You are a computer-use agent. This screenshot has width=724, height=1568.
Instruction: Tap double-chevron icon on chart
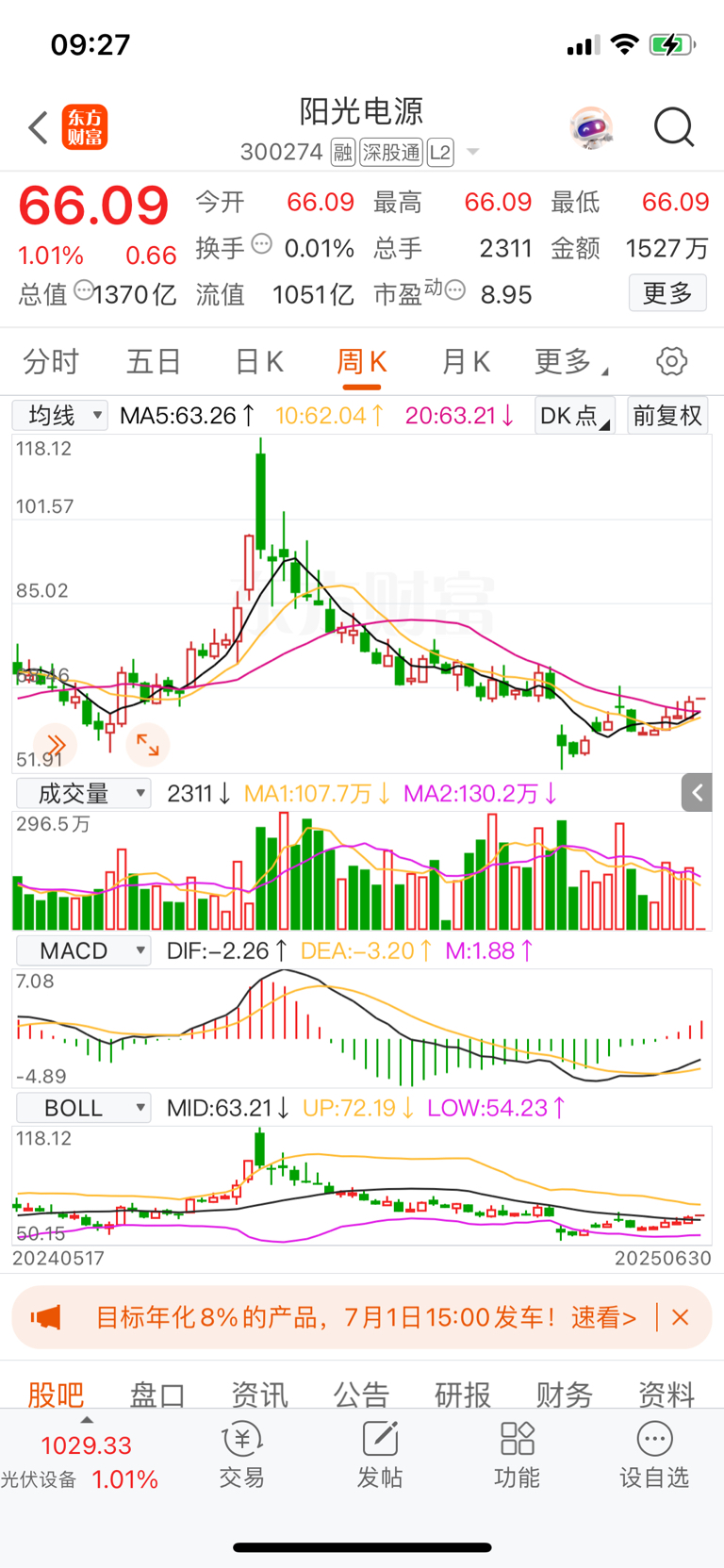click(55, 745)
